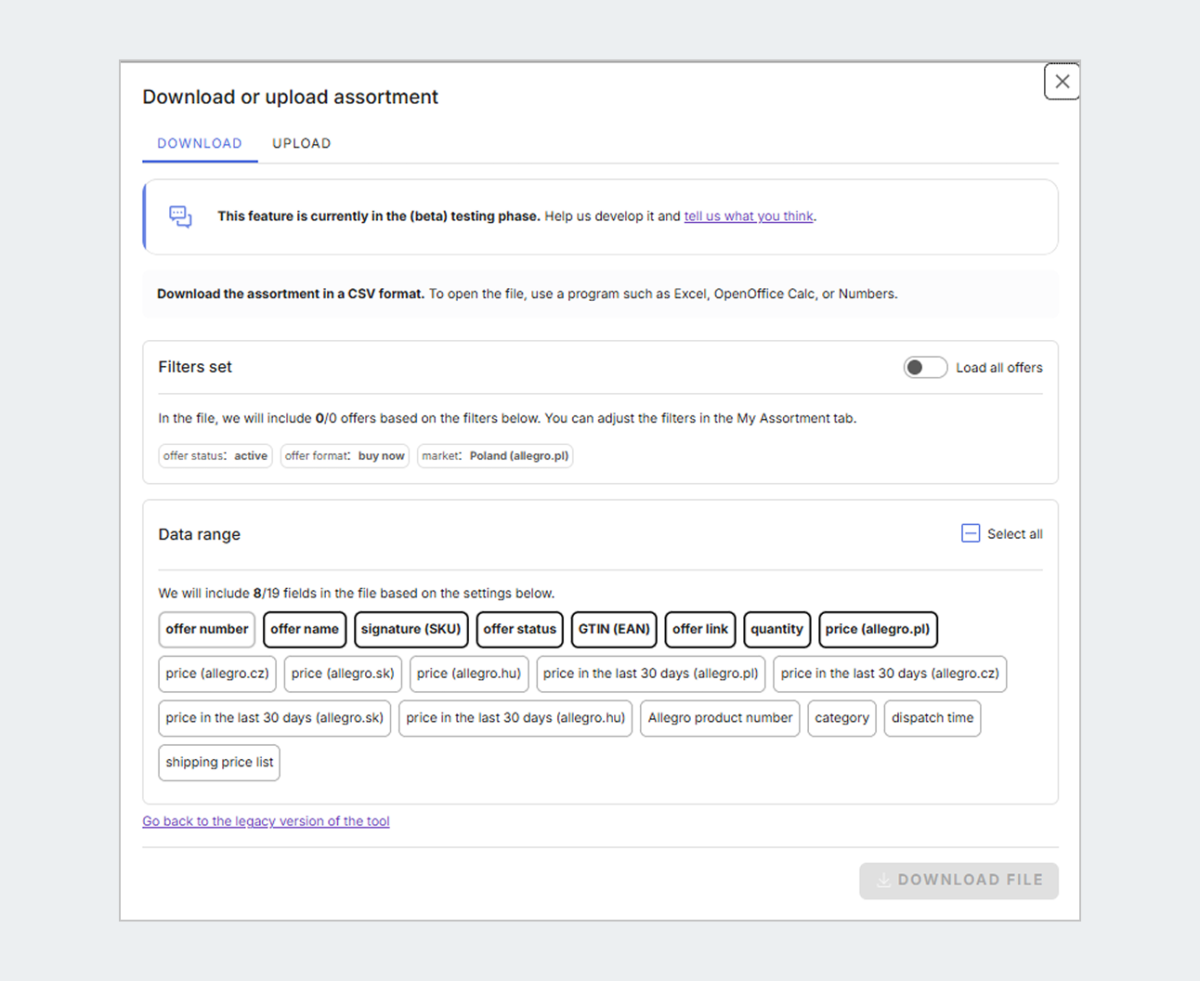Click the market: Poland (allegro.pl) filter tag
Viewport: 1200px width, 981px height.
click(x=495, y=456)
